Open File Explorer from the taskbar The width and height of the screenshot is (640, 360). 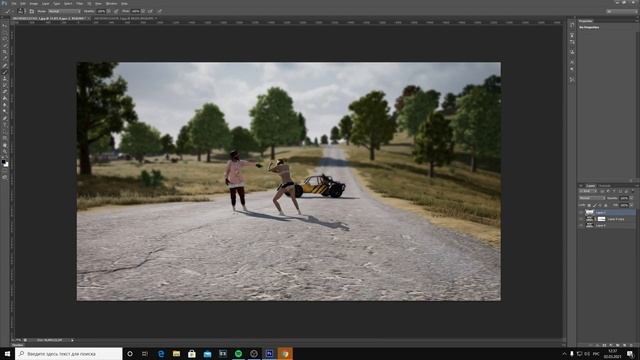[x=176, y=353]
